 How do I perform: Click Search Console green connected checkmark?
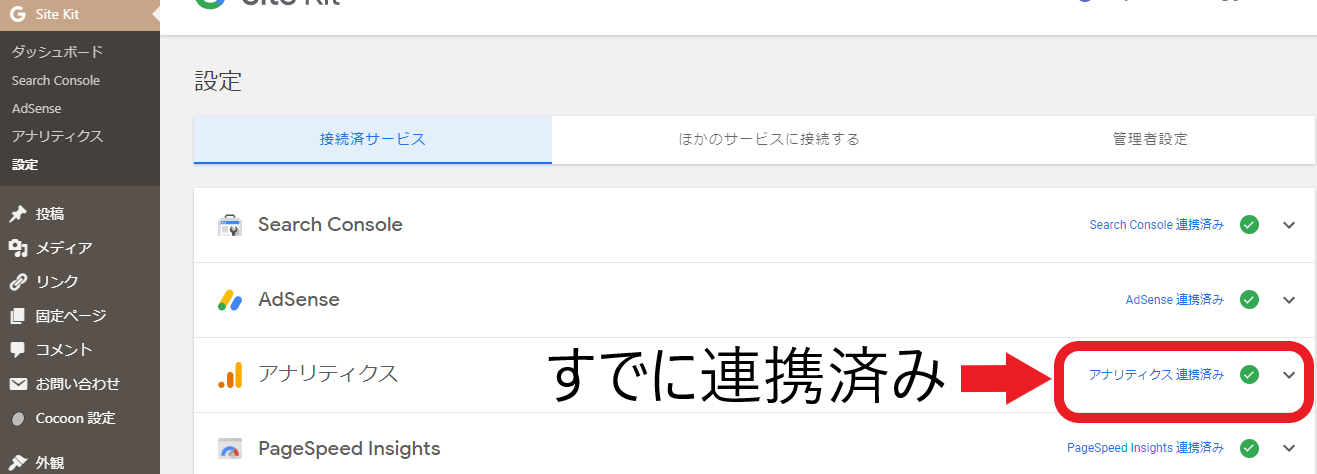pos(1249,225)
